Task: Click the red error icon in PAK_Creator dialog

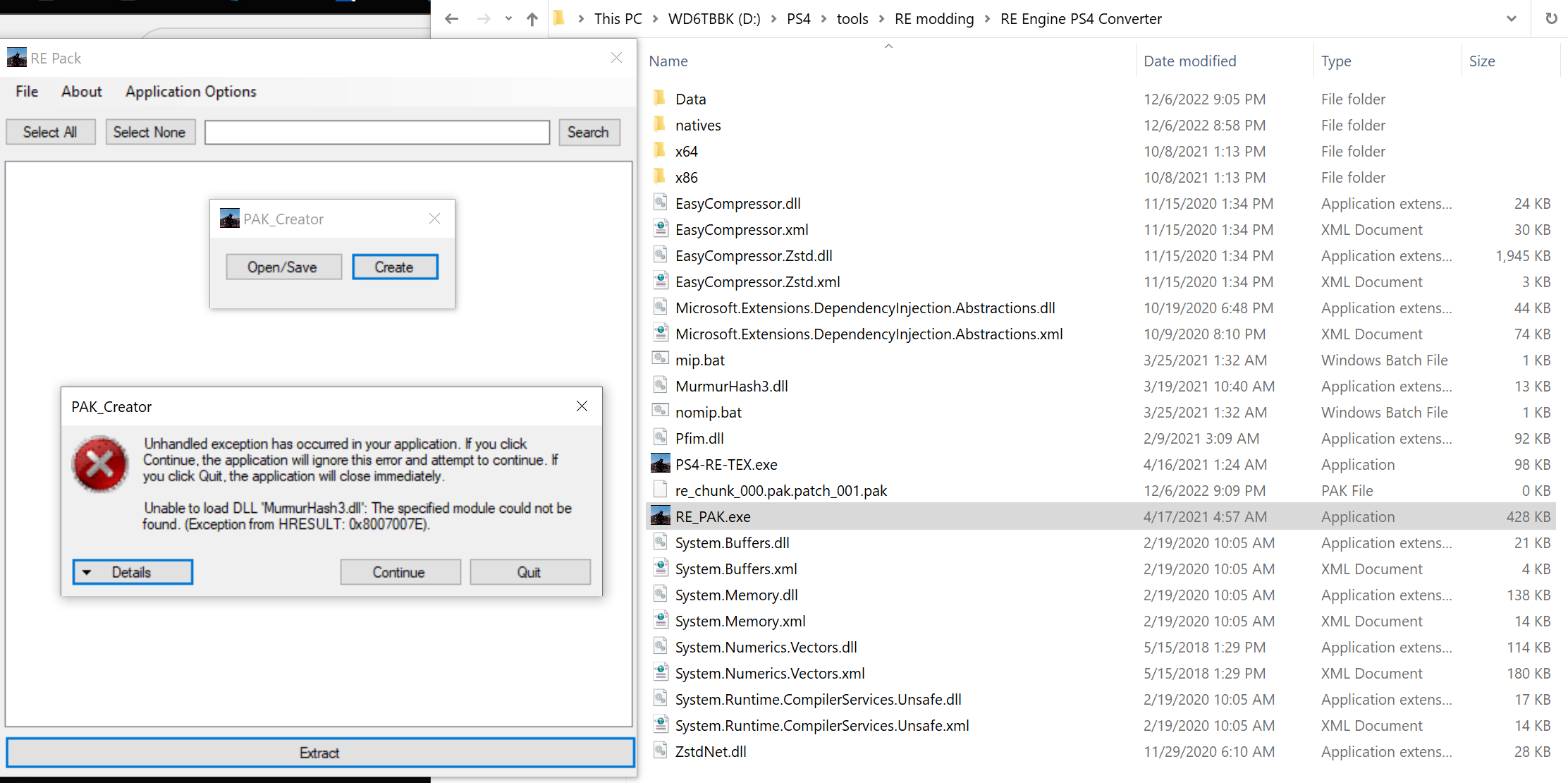Action: (99, 463)
